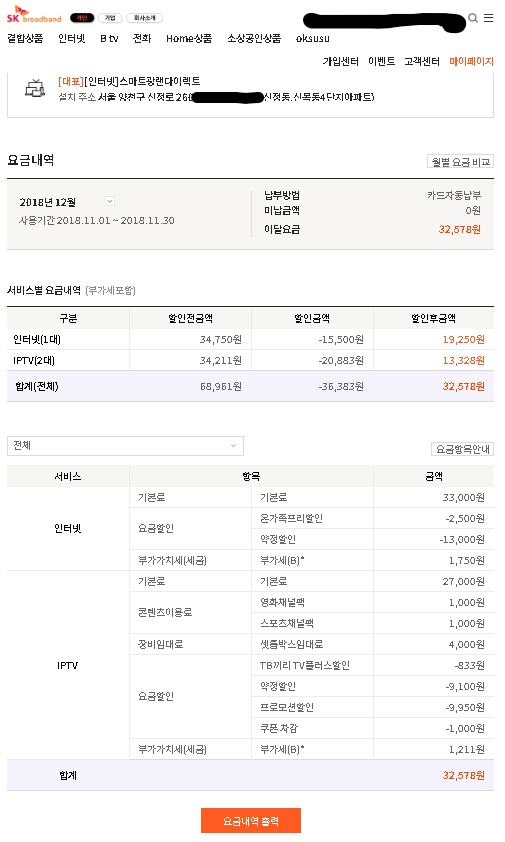
Task: Click the 요금내역 출력 print button
Action: click(x=251, y=821)
